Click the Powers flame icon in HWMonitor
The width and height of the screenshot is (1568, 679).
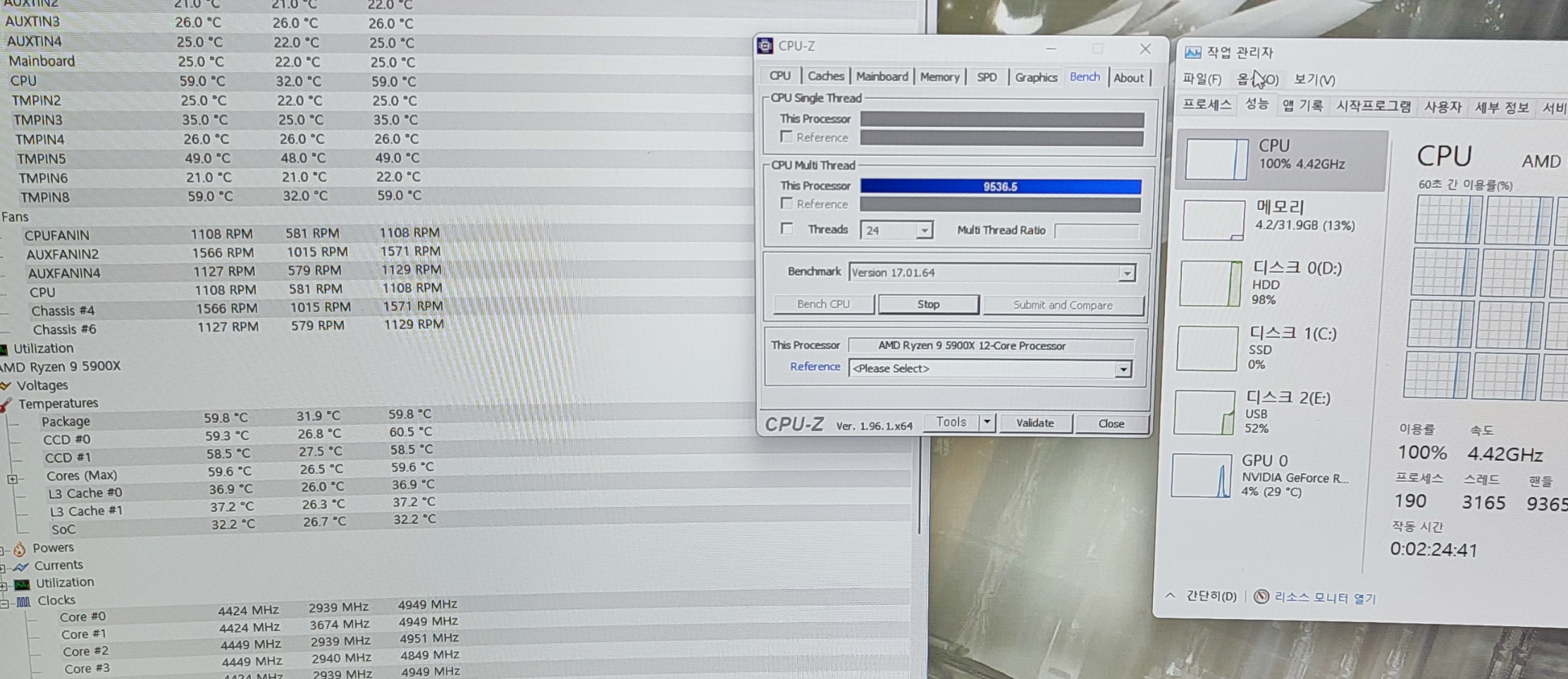(20, 549)
